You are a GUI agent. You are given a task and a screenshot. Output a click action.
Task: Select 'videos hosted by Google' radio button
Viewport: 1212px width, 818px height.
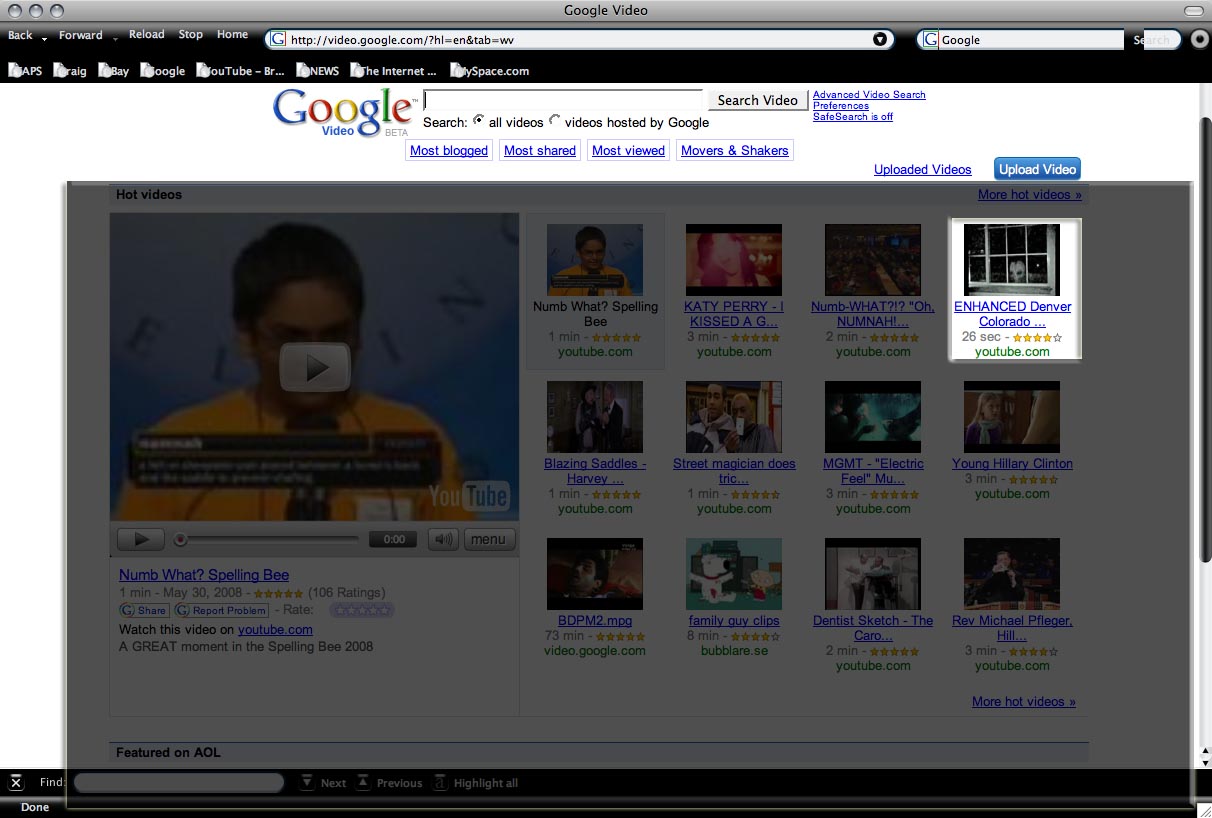point(555,121)
